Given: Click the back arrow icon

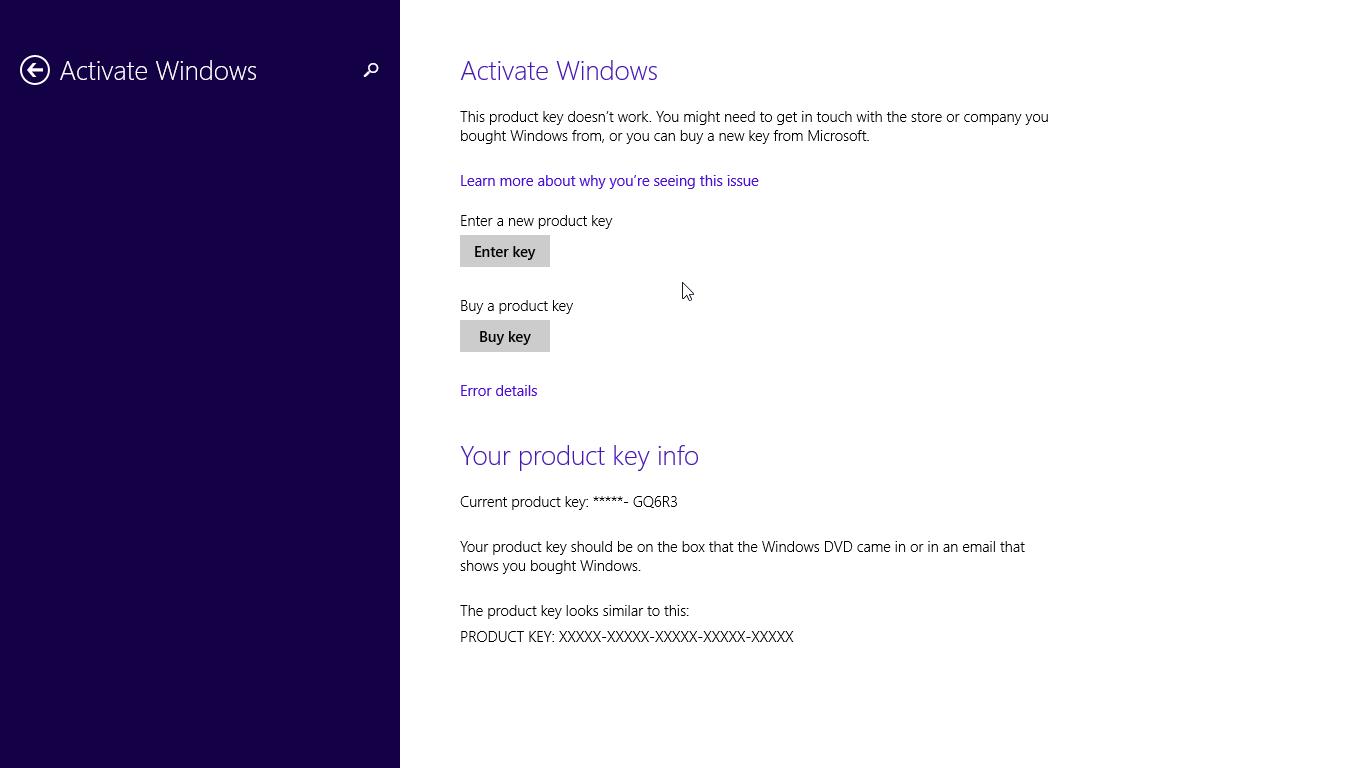Looking at the screenshot, I should pos(35,70).
